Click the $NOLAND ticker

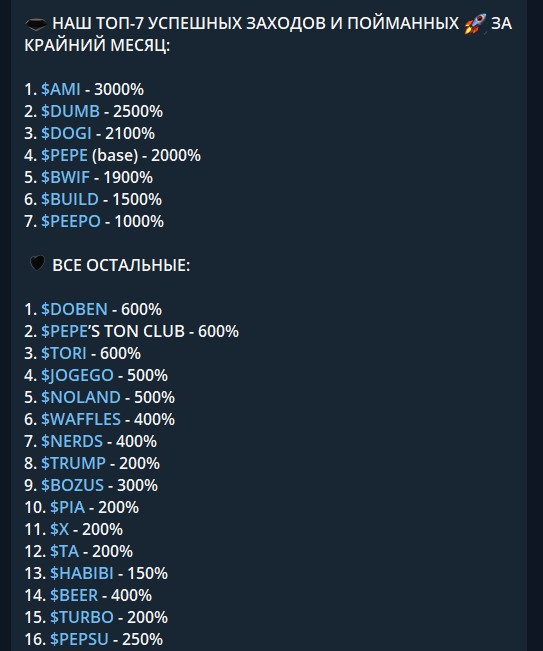point(81,397)
